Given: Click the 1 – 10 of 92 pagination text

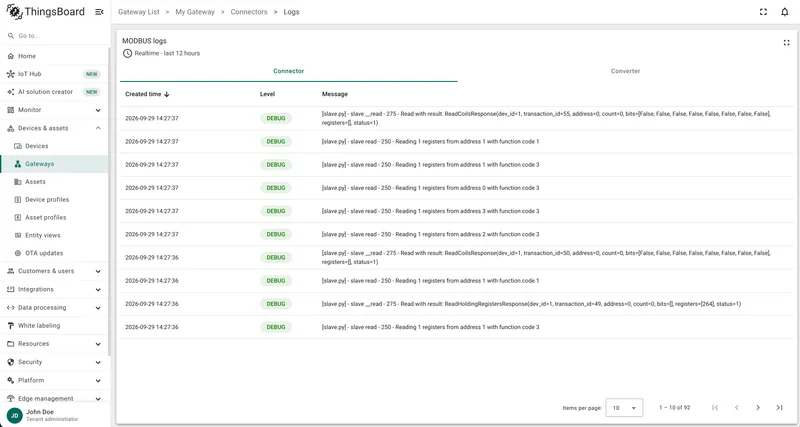Looking at the screenshot, I should point(674,408).
